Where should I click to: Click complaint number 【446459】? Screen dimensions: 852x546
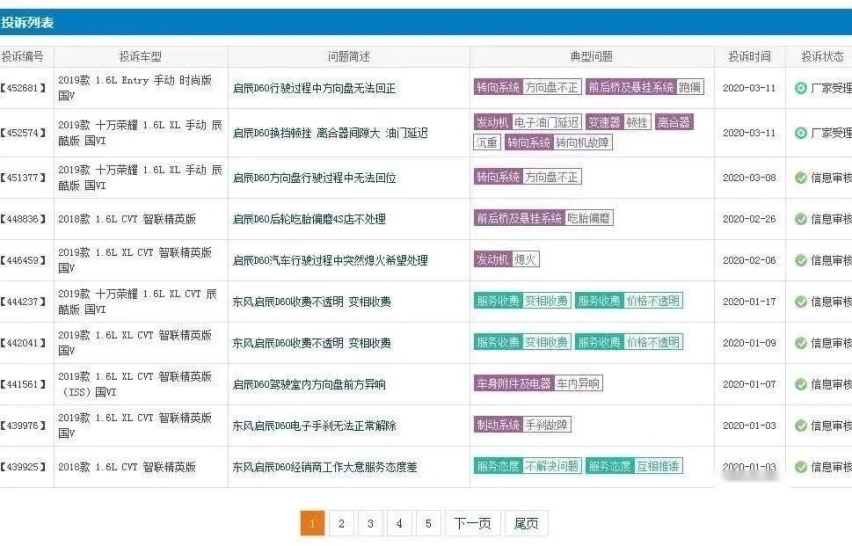coord(23,261)
